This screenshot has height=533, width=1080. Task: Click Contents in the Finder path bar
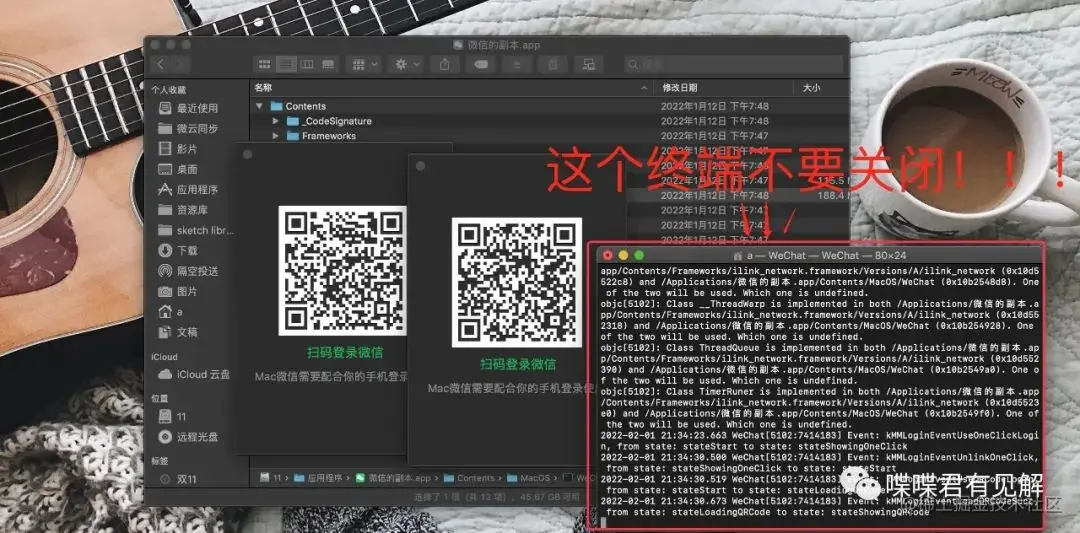pyautogui.click(x=469, y=478)
